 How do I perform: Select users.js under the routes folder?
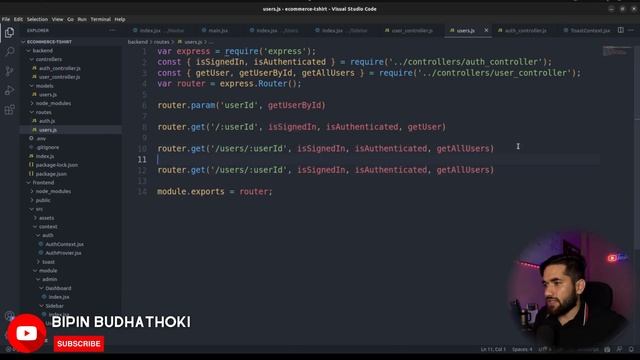pyautogui.click(x=48, y=130)
